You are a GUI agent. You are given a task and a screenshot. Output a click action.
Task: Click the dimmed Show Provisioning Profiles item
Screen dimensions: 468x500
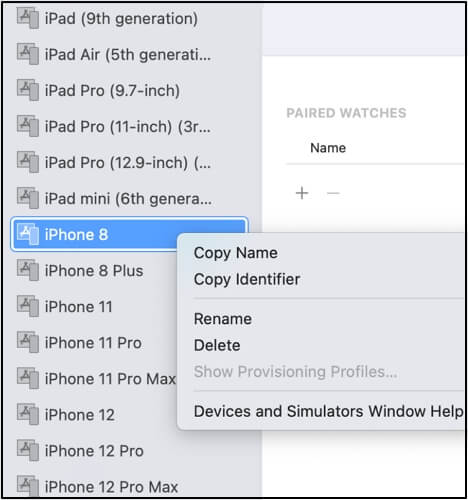(295, 372)
